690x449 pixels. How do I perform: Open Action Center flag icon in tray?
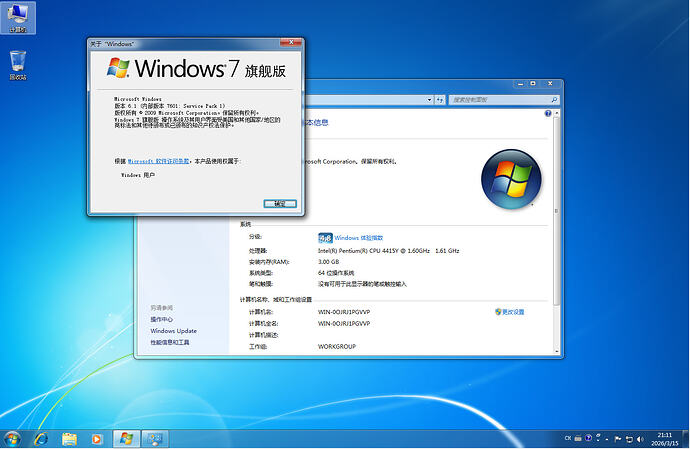click(618, 439)
